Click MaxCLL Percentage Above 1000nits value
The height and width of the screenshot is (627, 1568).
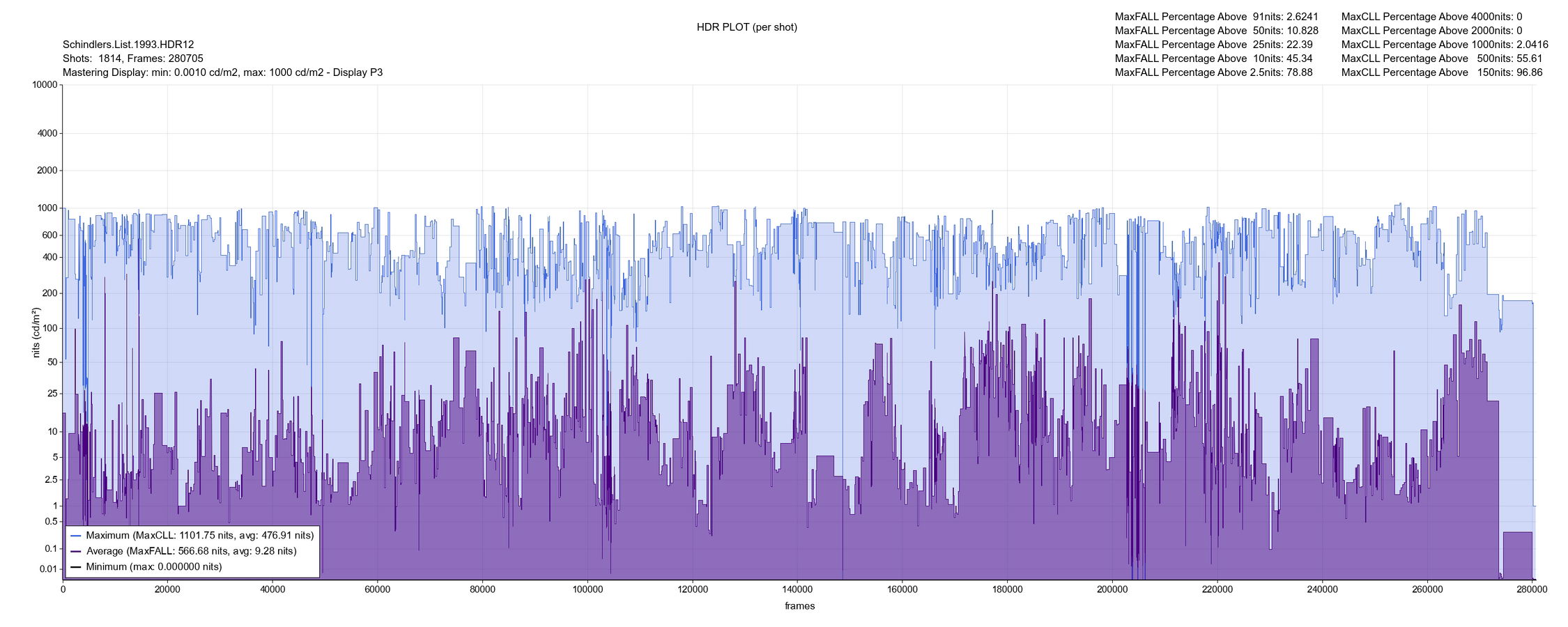[x=1532, y=45]
